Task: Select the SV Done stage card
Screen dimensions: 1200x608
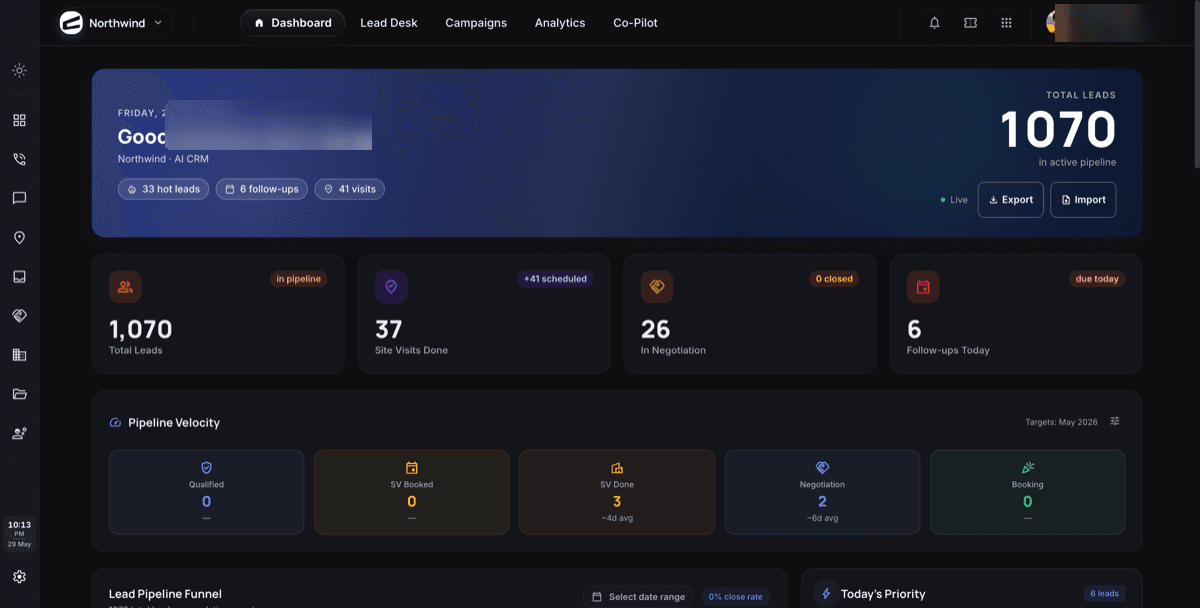Action: coord(617,492)
